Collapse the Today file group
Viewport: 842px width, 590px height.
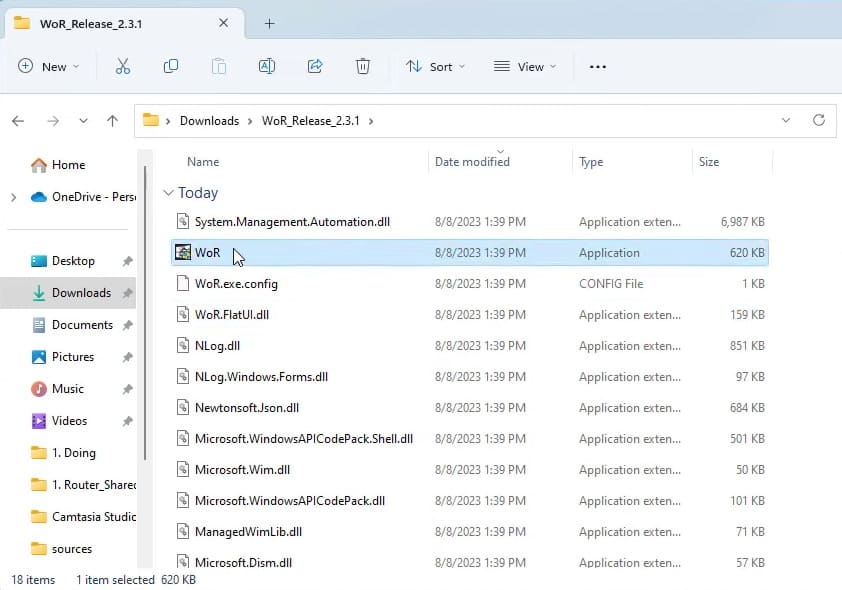pos(169,193)
